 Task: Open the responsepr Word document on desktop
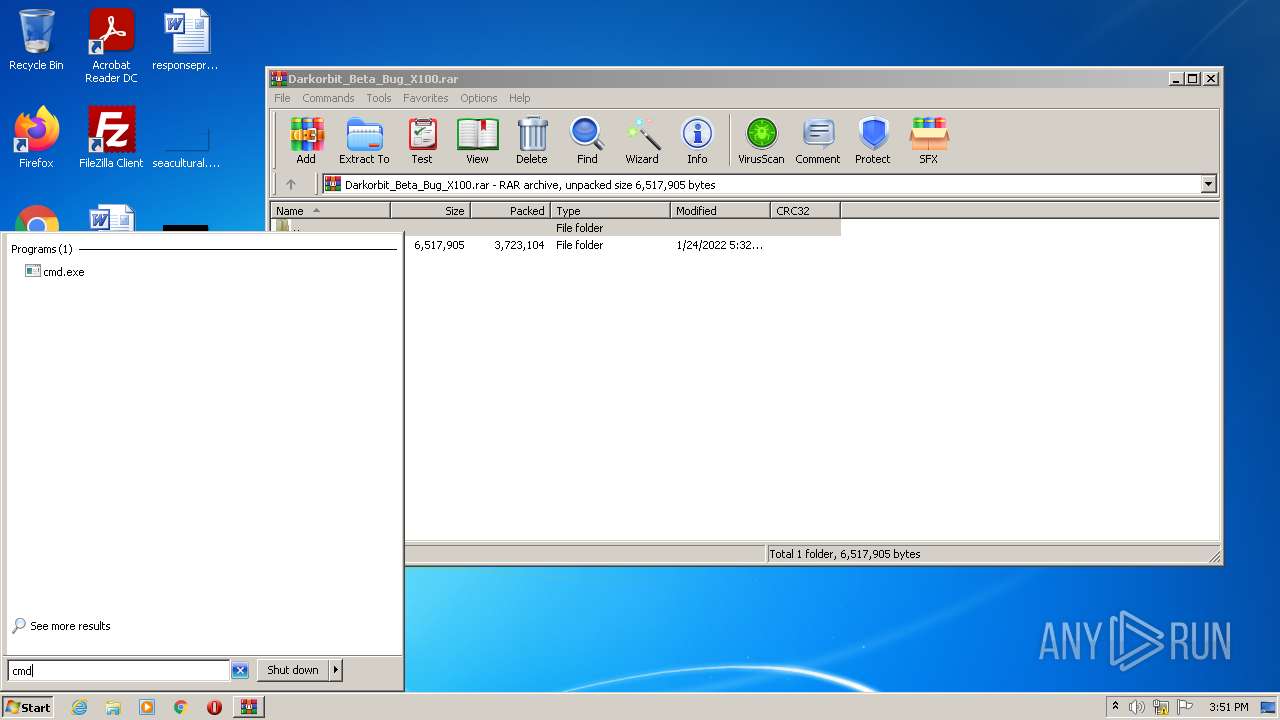click(186, 41)
